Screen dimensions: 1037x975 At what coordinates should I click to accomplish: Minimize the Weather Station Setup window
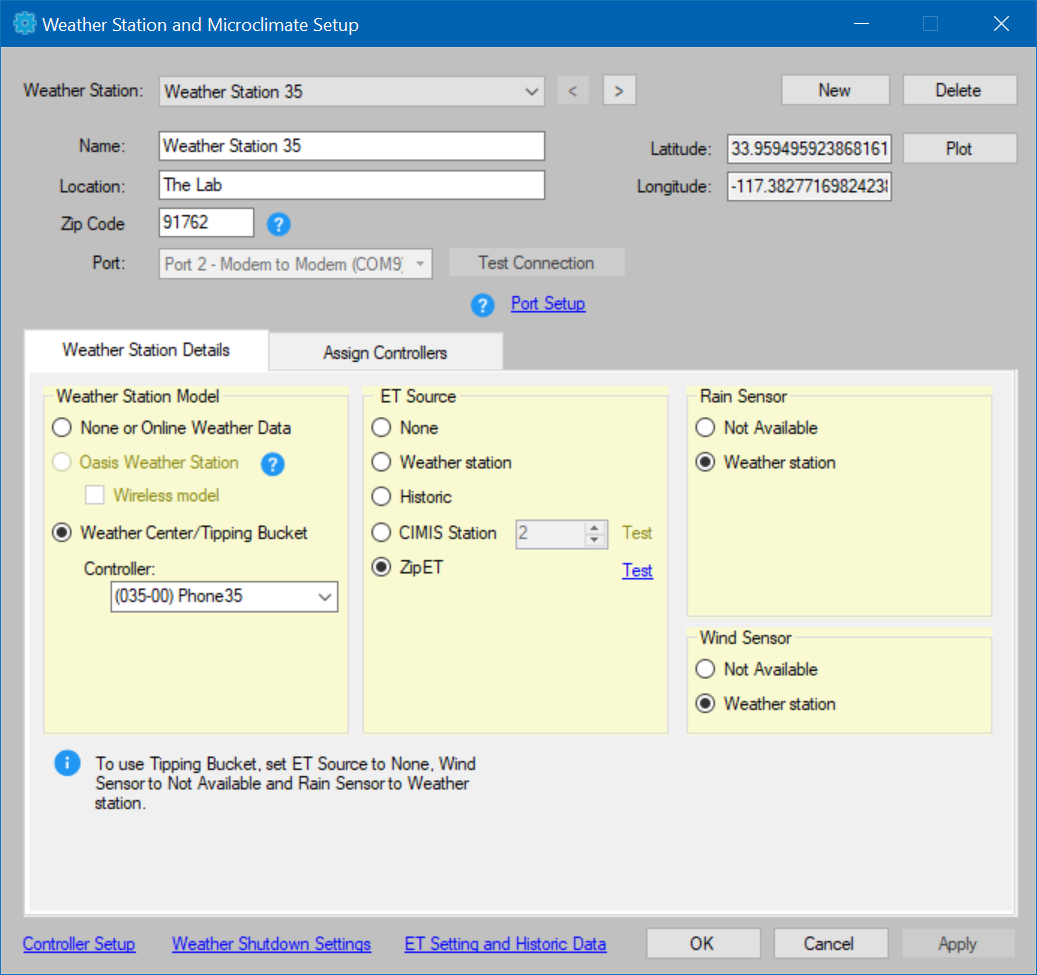point(861,24)
